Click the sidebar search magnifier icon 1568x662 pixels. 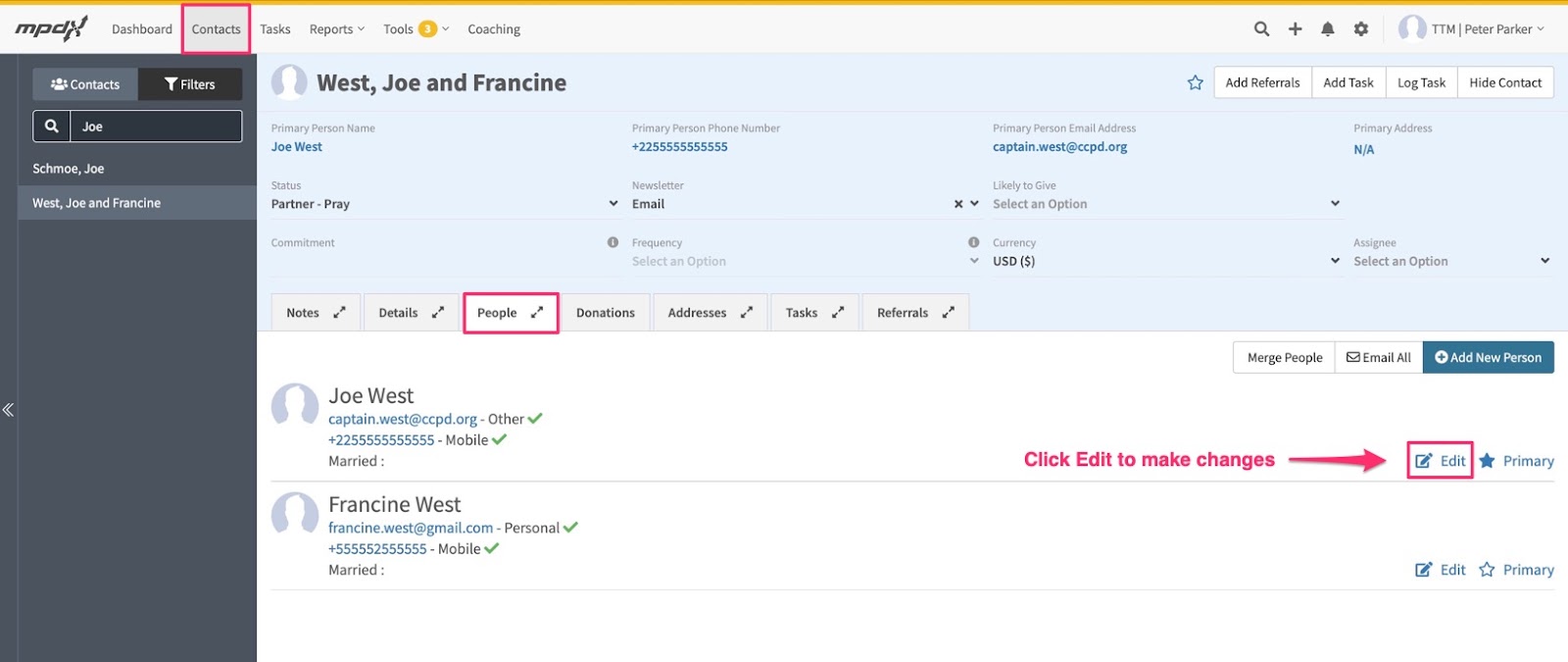[52, 127]
